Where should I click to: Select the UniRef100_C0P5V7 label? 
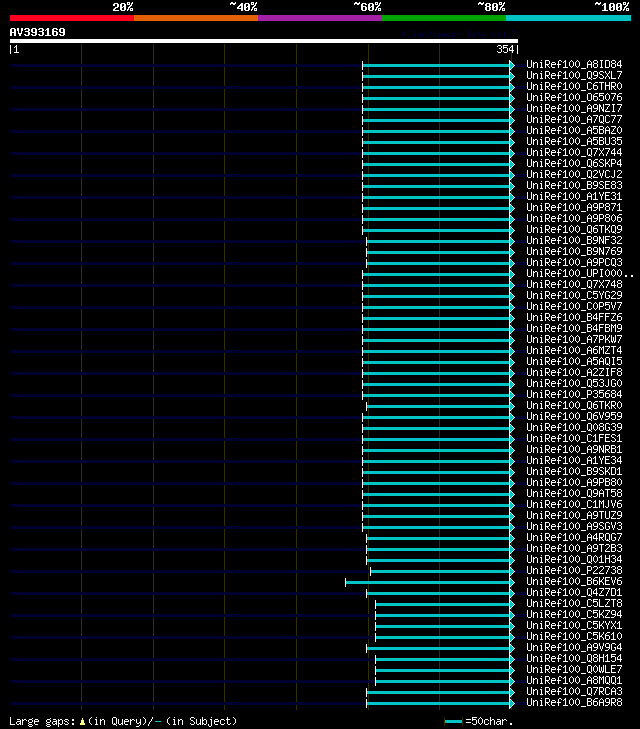click(x=574, y=306)
